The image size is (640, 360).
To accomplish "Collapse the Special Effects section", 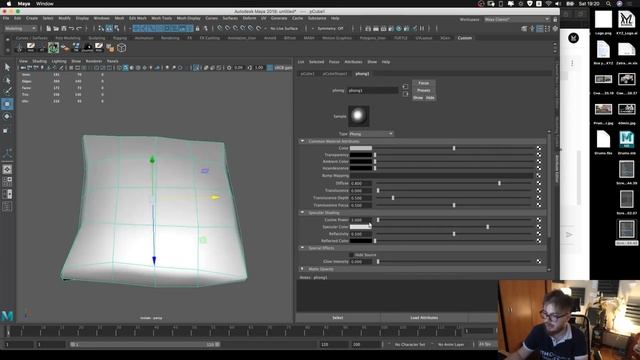I will tap(302, 248).
